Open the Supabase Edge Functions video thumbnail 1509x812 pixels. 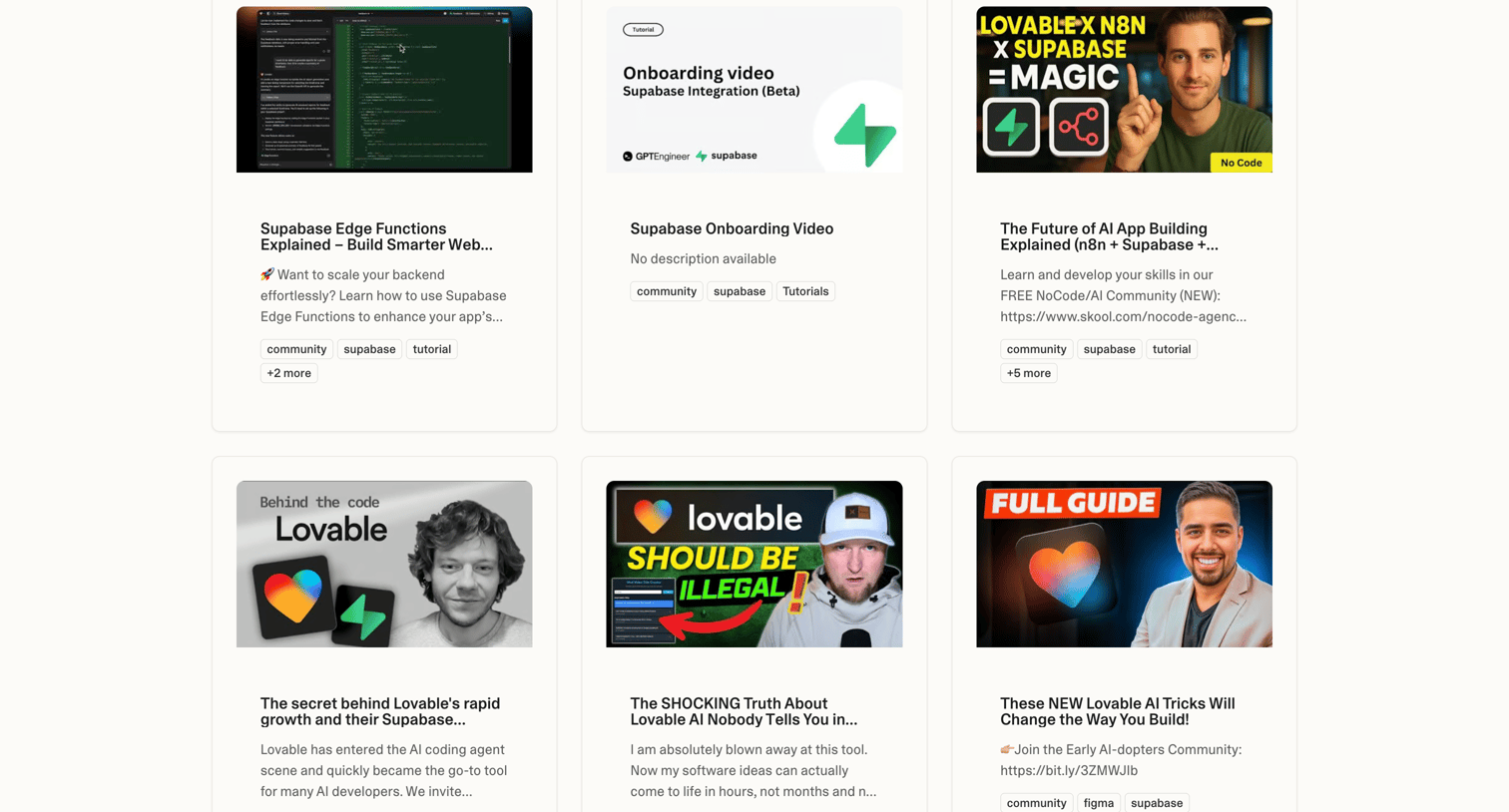click(384, 89)
